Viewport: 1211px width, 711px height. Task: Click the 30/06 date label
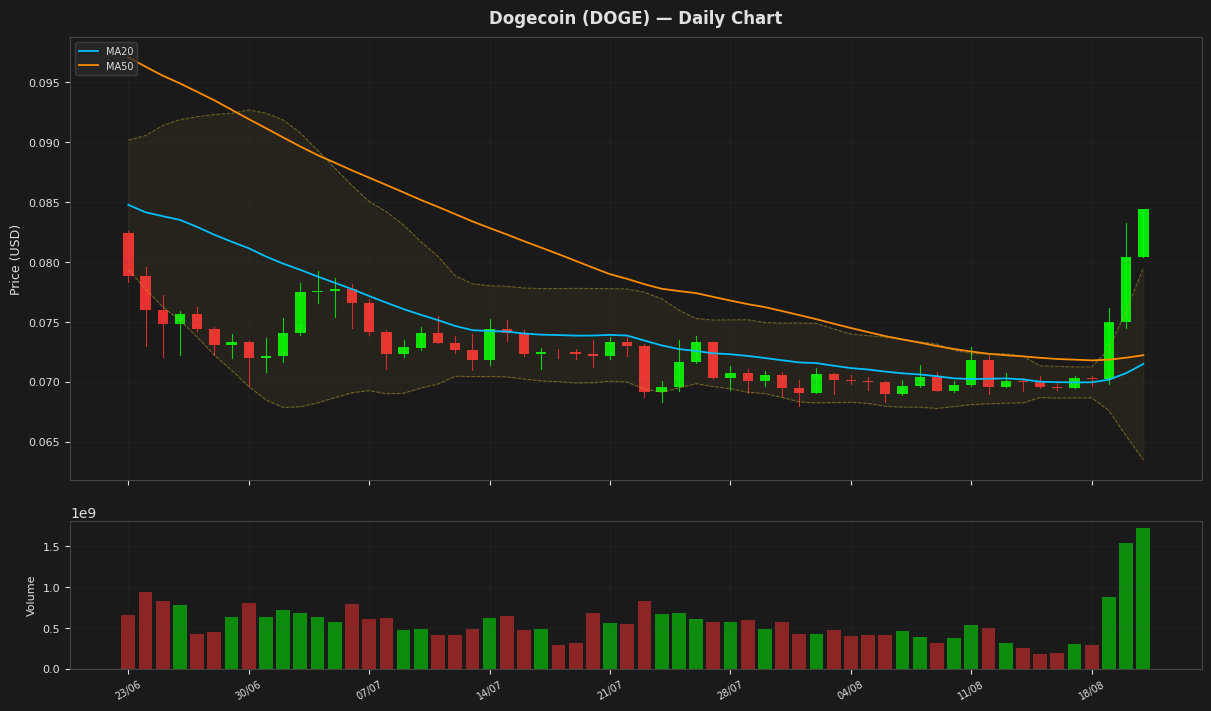click(248, 690)
